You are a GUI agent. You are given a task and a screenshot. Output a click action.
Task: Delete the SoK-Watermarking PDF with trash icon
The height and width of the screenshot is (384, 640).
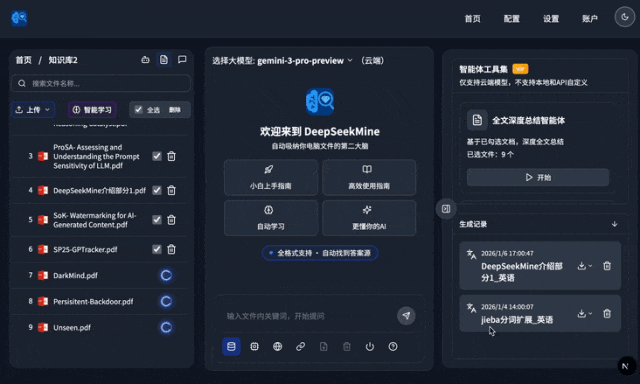click(x=171, y=220)
